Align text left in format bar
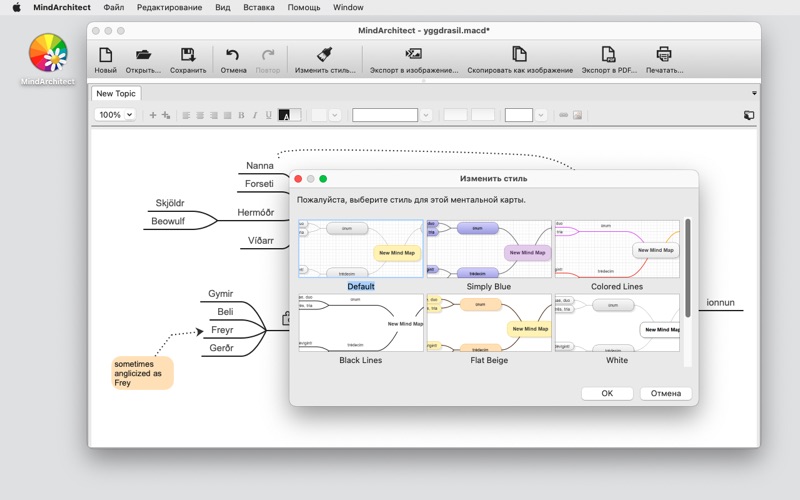 coord(186,115)
